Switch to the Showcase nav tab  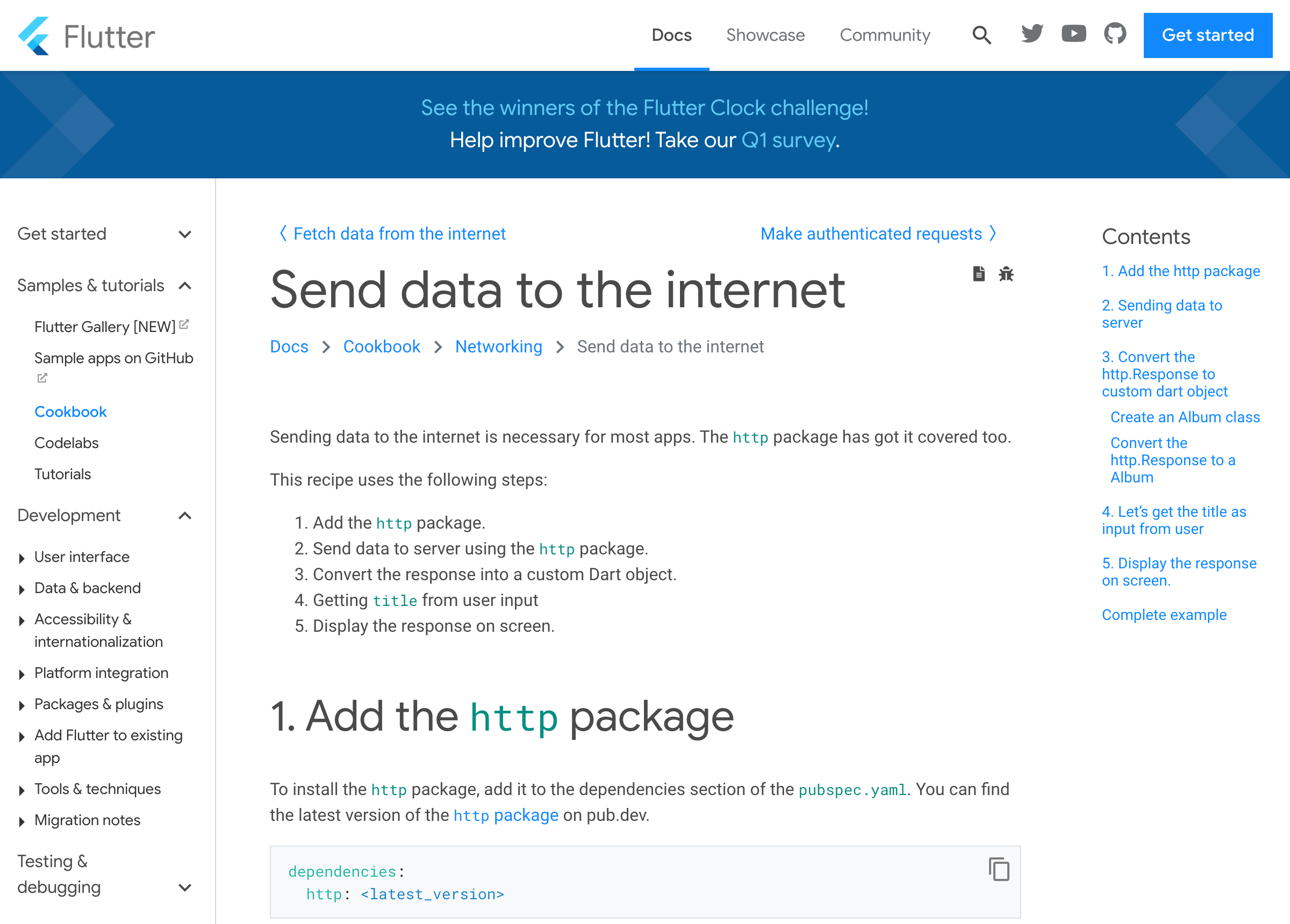pos(765,35)
